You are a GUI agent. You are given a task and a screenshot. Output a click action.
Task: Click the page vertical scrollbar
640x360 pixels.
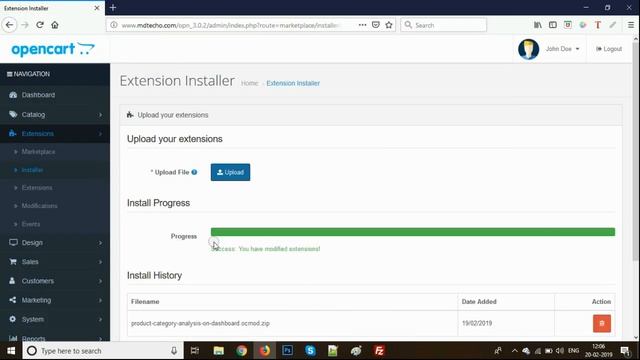[x=636, y=151]
